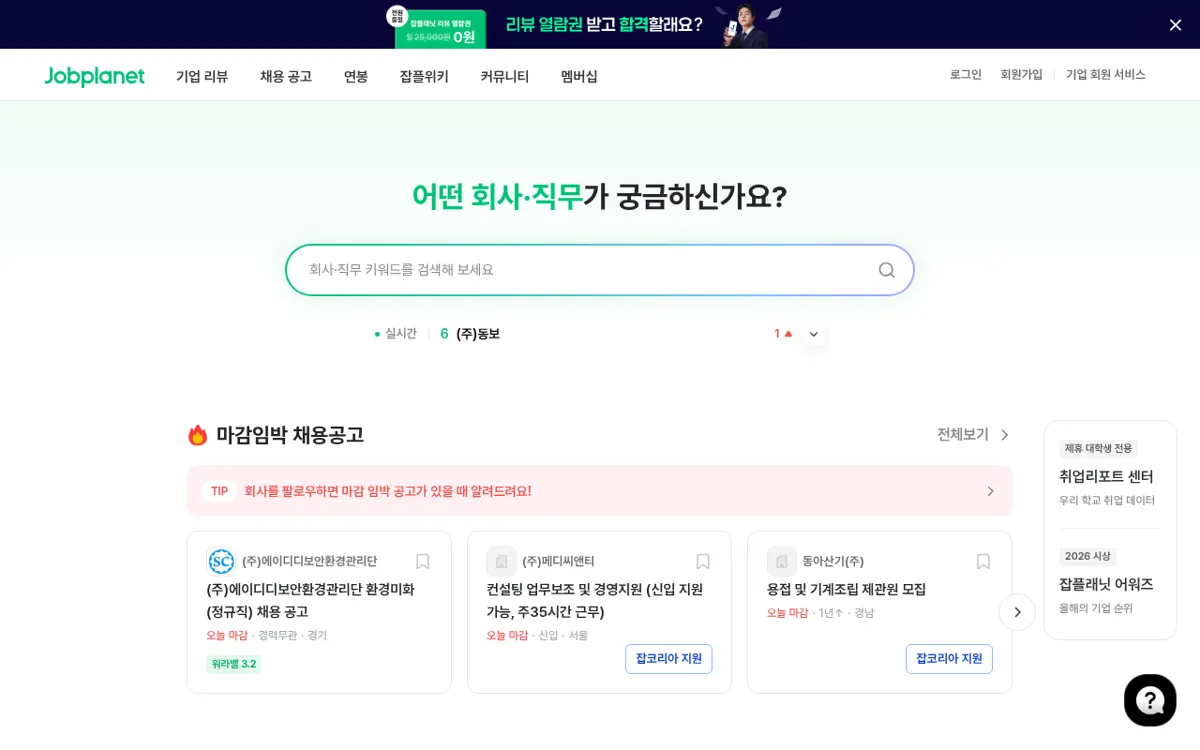This screenshot has width=1200, height=750.
Task: Open the help chat bubble icon
Action: coord(1150,700)
